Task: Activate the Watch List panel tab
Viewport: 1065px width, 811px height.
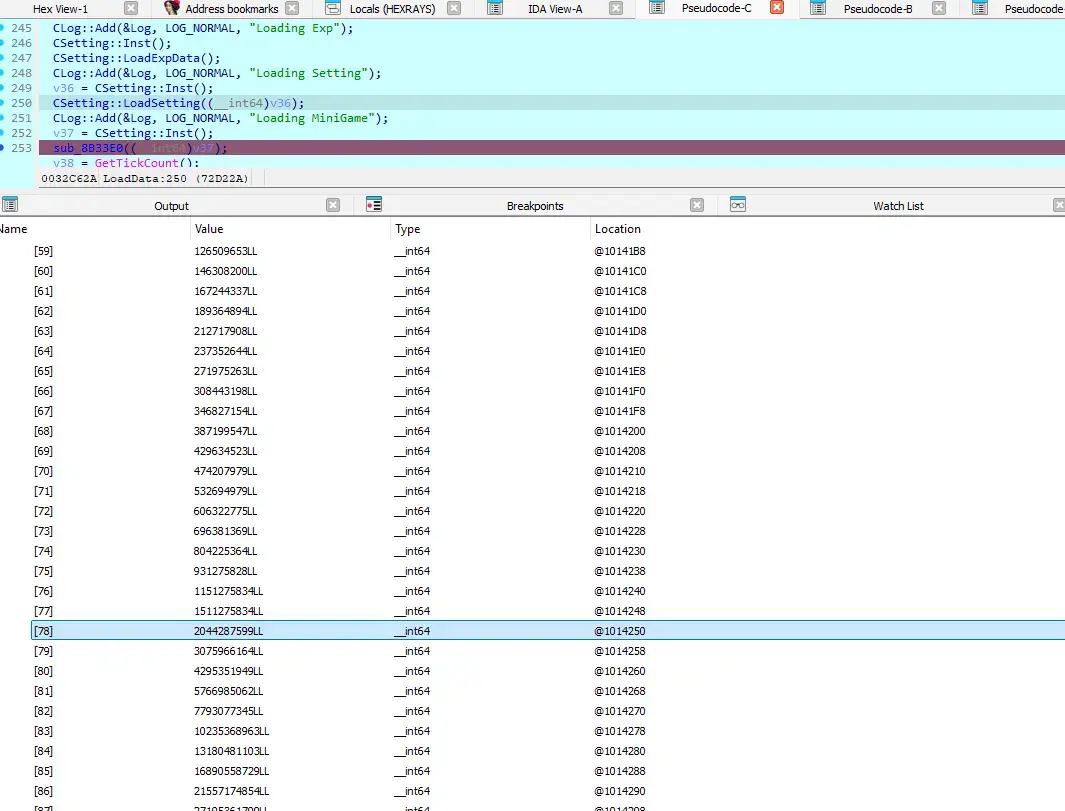Action: point(898,206)
